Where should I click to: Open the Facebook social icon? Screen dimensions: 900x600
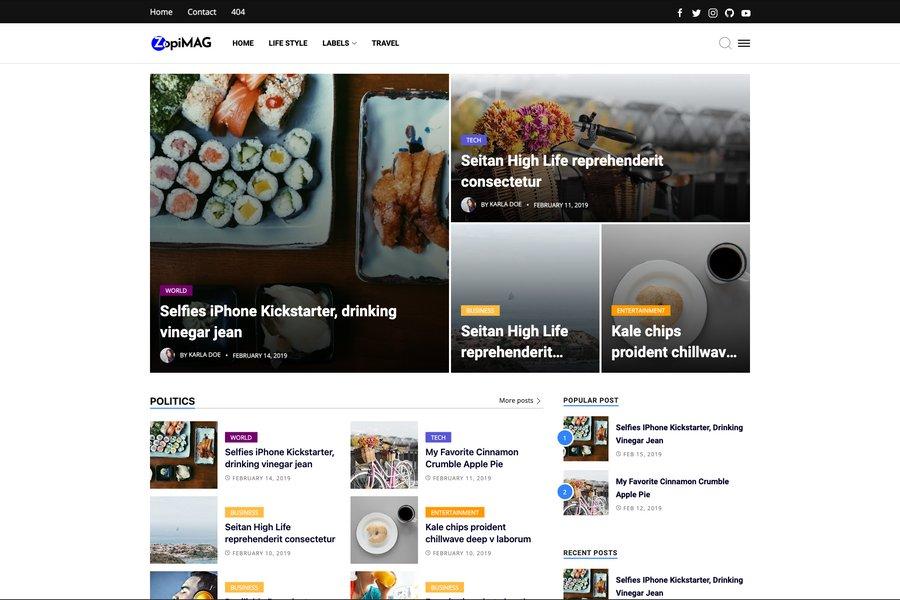click(678, 11)
